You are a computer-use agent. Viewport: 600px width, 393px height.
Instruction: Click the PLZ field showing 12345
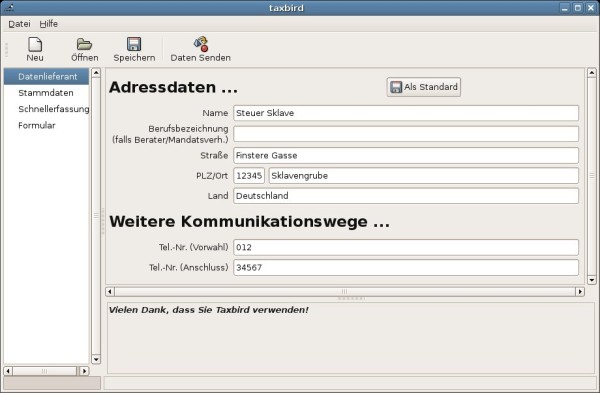coord(249,176)
